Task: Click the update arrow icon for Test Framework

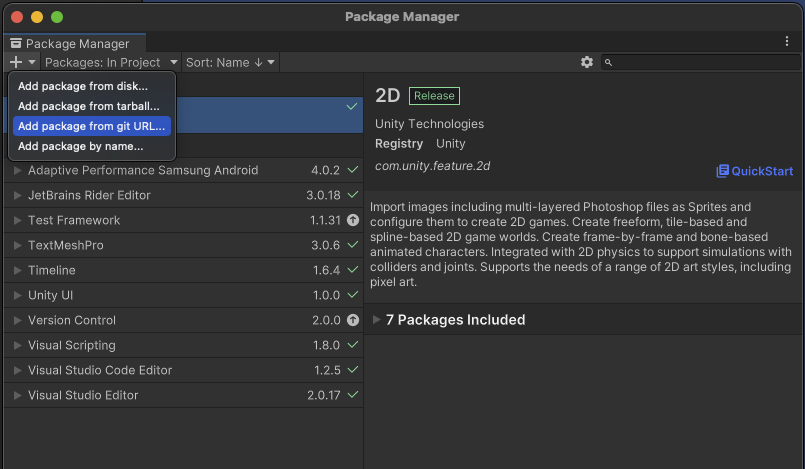Action: coord(352,220)
